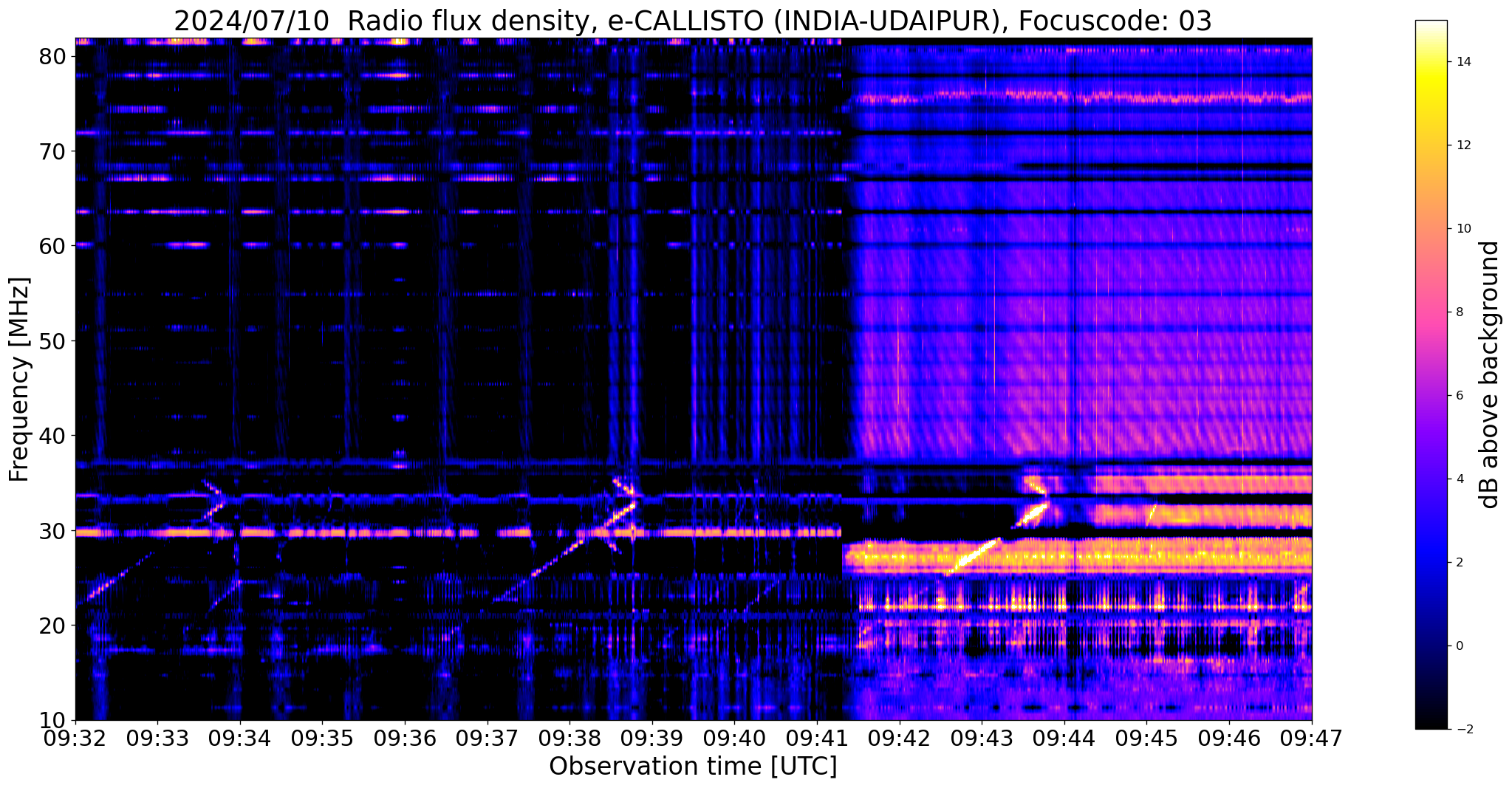The image size is (1512, 788).
Task: Click the 09:34 time tick label
Action: point(240,738)
